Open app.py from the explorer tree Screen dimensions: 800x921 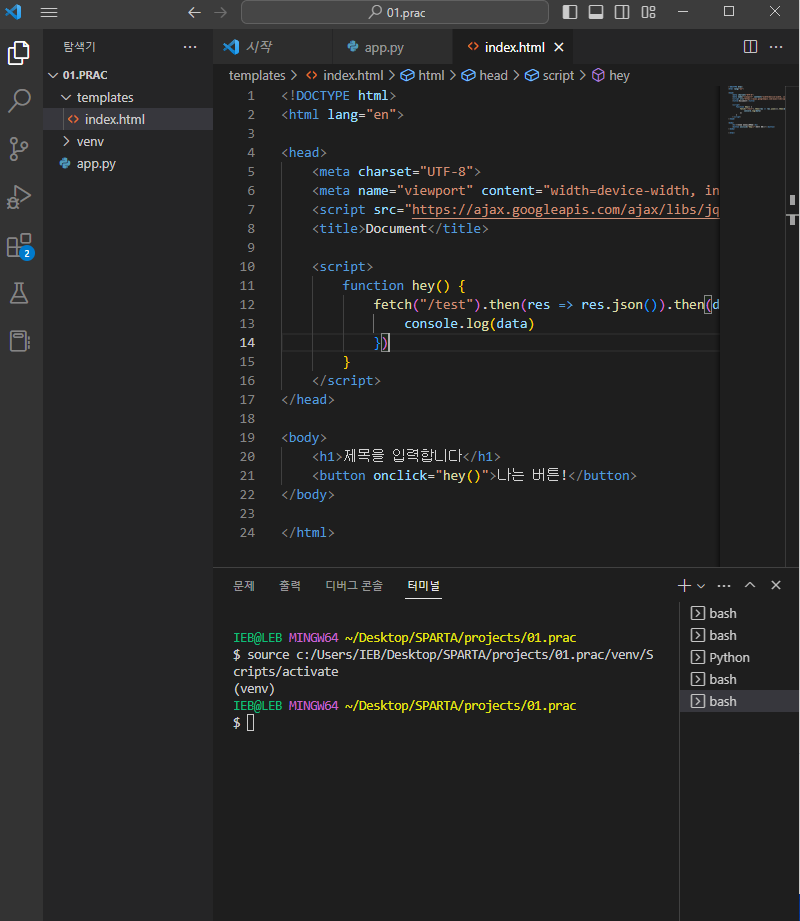128,164
